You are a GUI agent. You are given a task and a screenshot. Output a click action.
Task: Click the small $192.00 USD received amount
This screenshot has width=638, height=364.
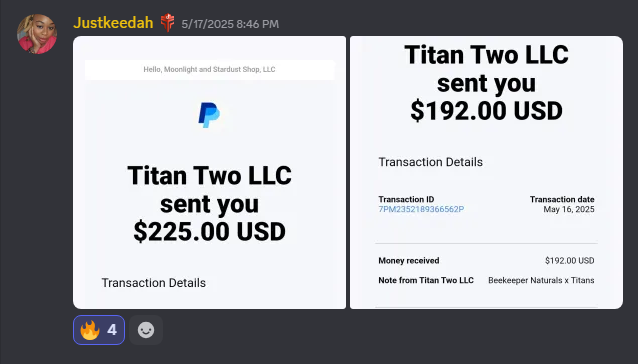570,261
